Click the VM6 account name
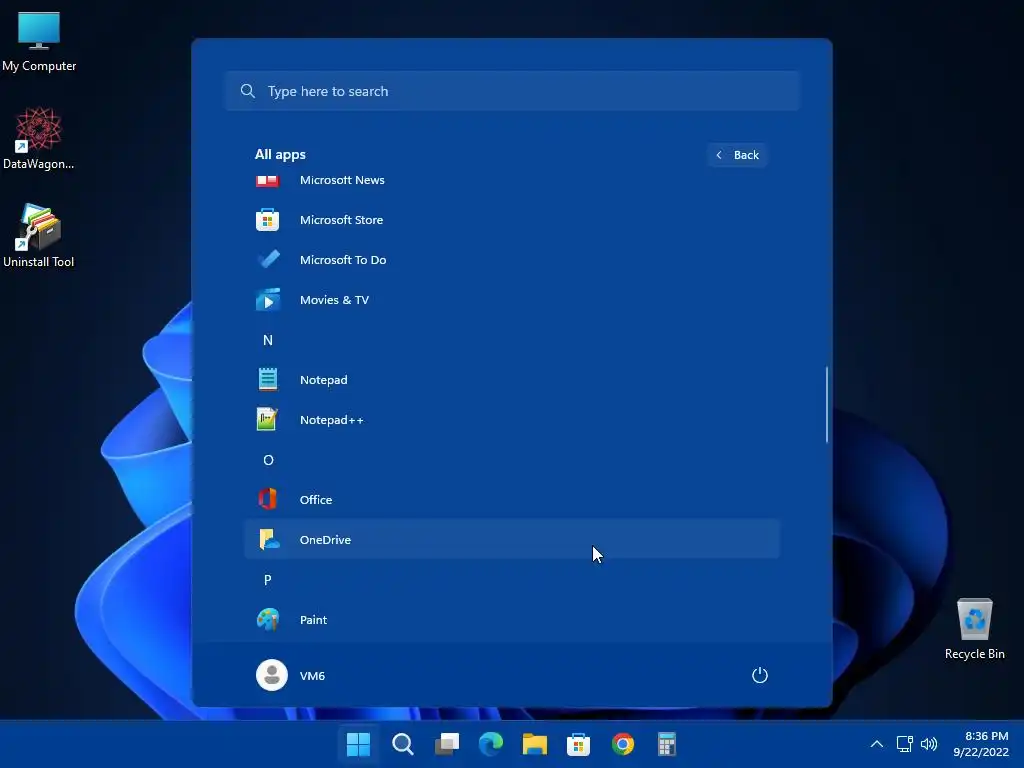1024x768 pixels. 312,676
